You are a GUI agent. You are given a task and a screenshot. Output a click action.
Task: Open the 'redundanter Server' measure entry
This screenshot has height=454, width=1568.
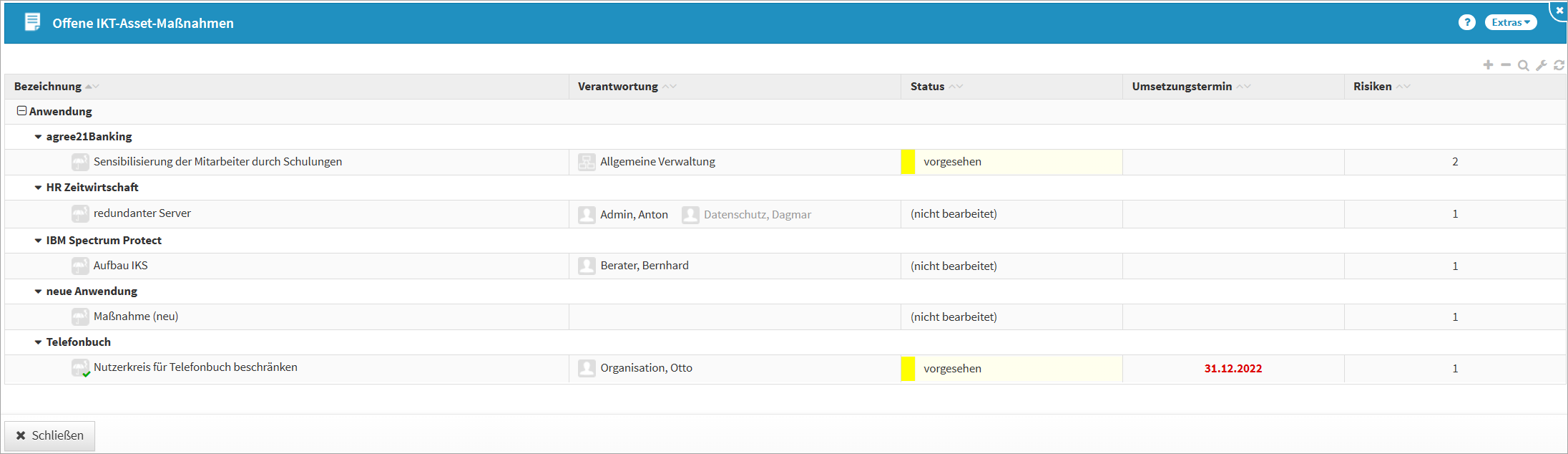(x=142, y=213)
